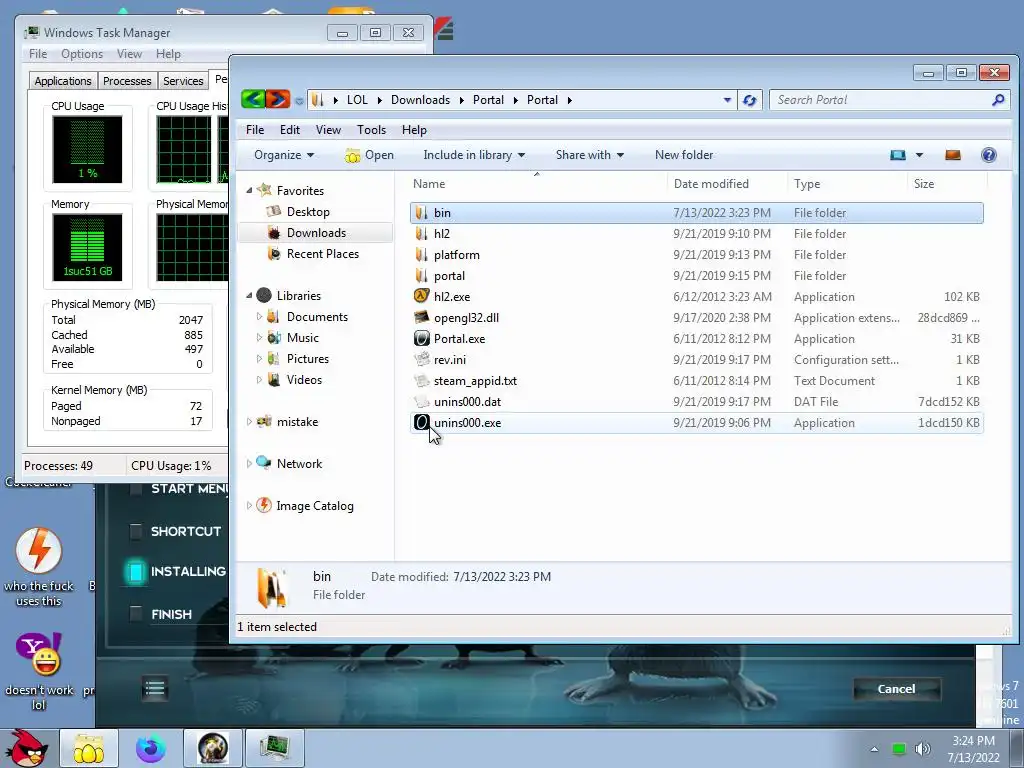Select the platform folder icon

coord(422,255)
